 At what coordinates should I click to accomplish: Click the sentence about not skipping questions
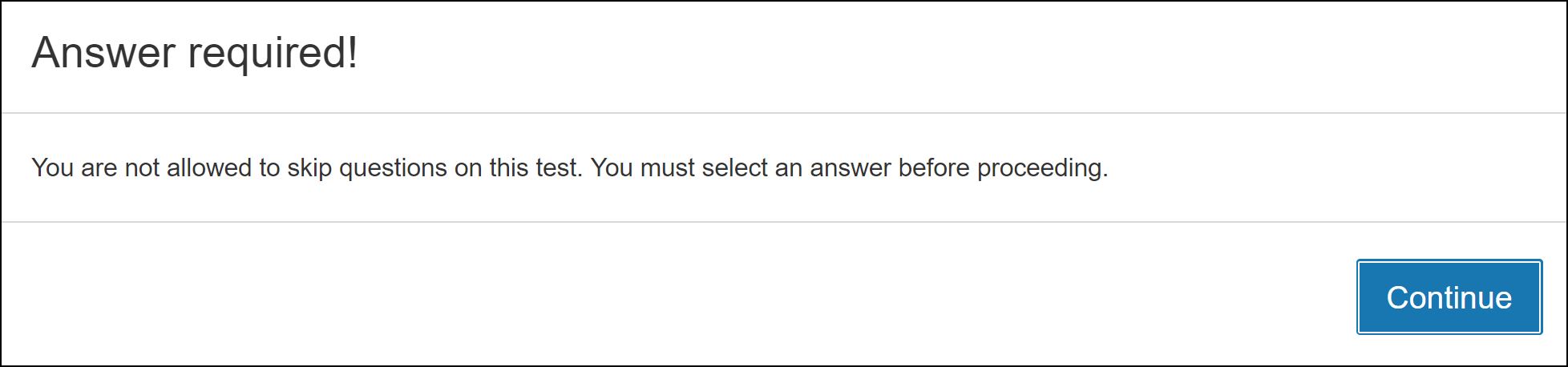[x=306, y=167]
